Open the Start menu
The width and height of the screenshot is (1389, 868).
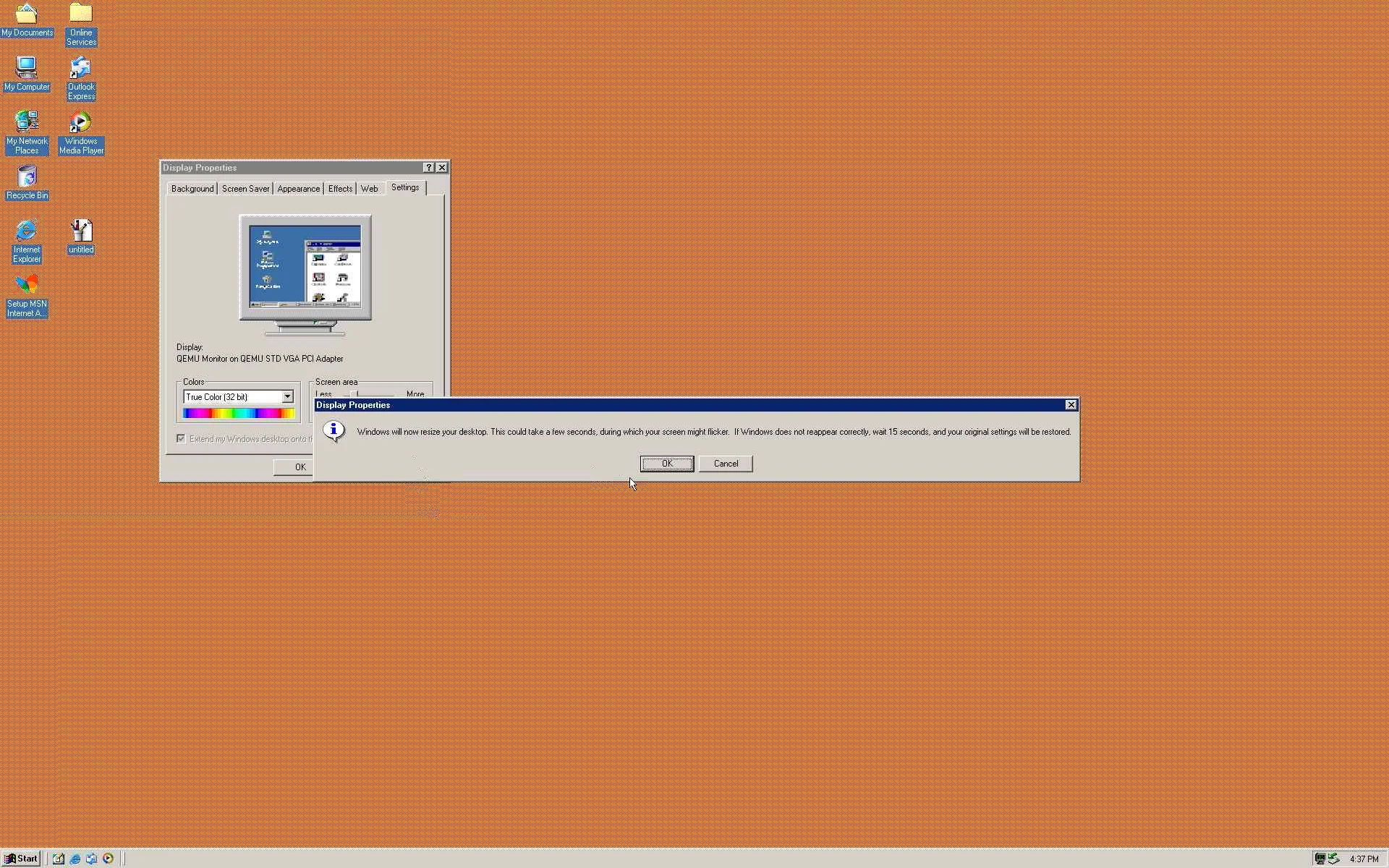(x=21, y=859)
